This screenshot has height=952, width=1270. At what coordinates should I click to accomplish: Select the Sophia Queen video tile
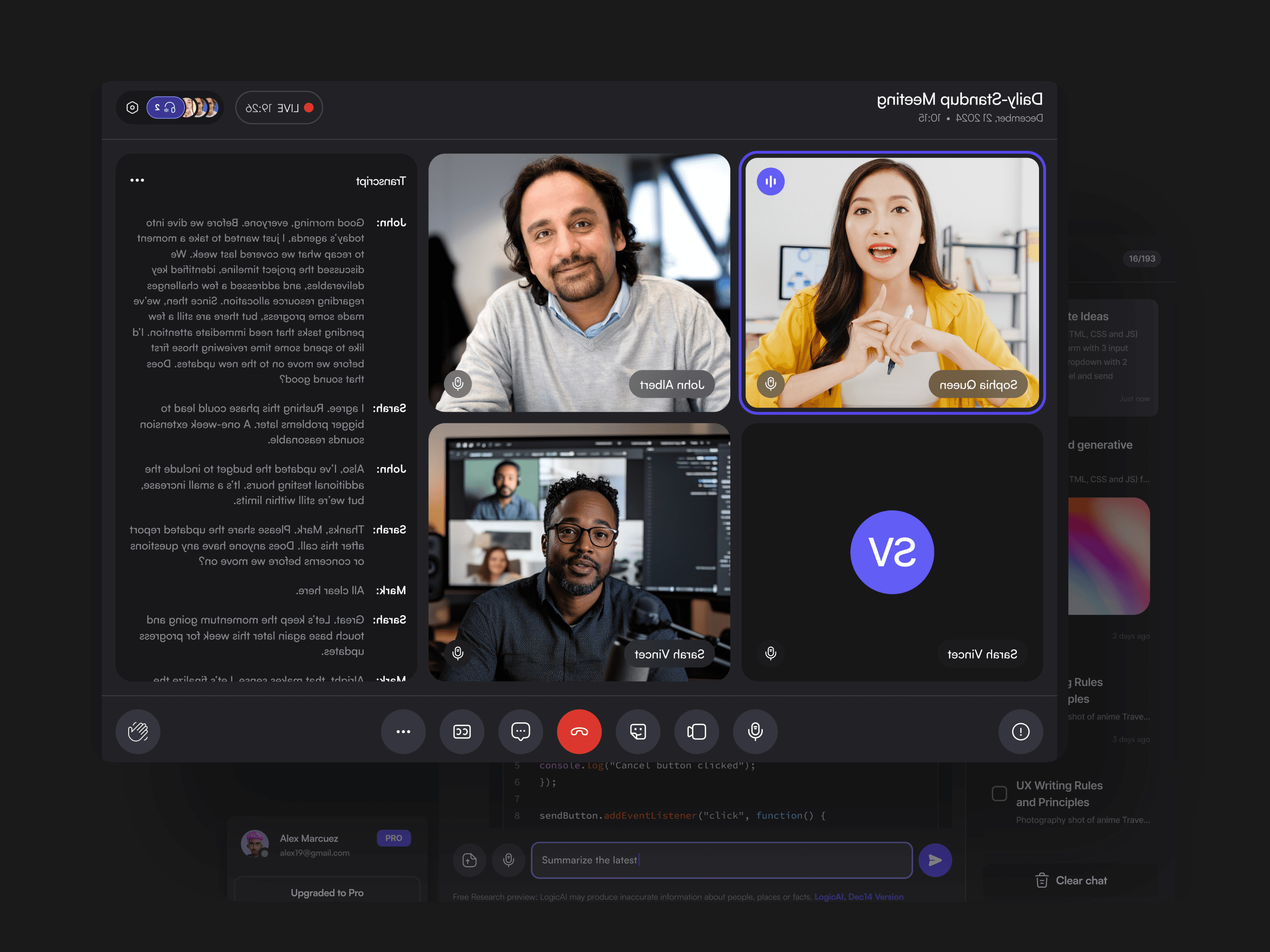(x=892, y=282)
